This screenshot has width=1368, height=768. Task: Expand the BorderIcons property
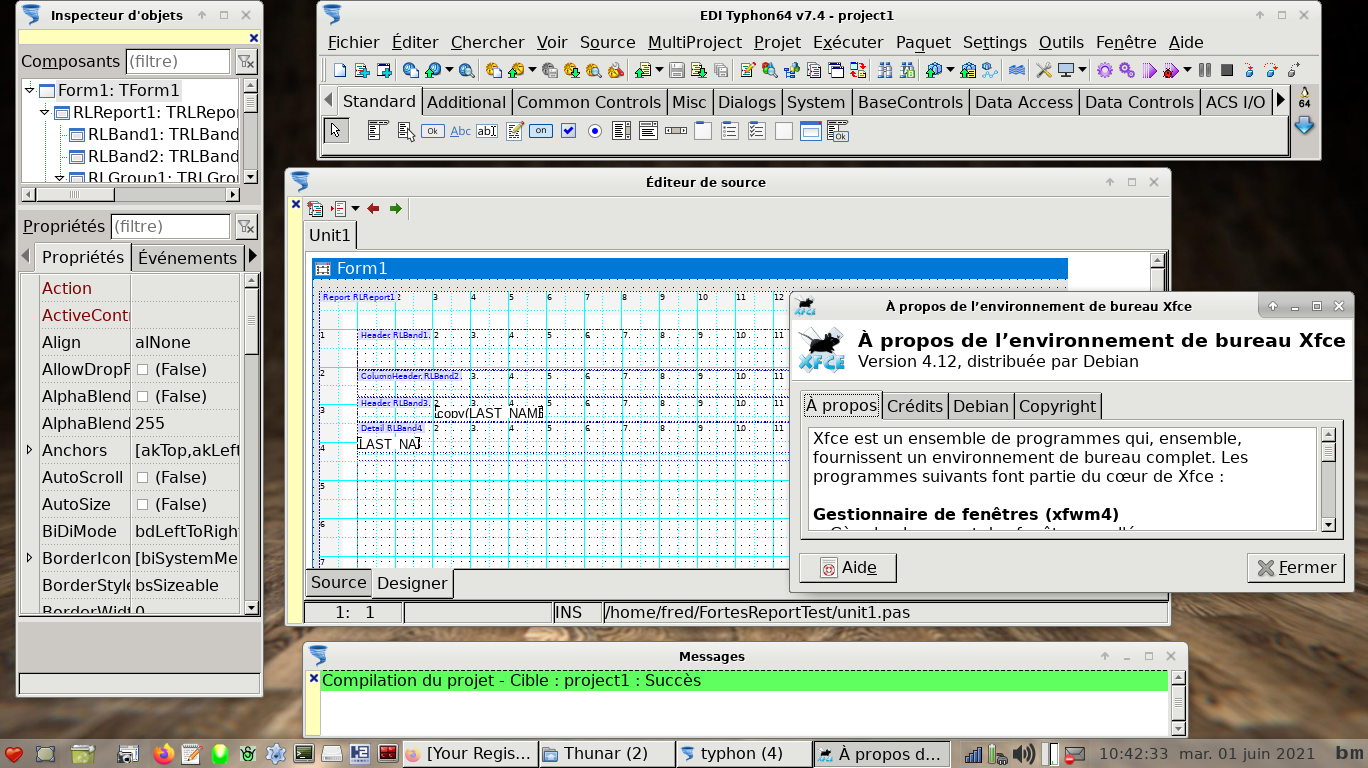29,558
